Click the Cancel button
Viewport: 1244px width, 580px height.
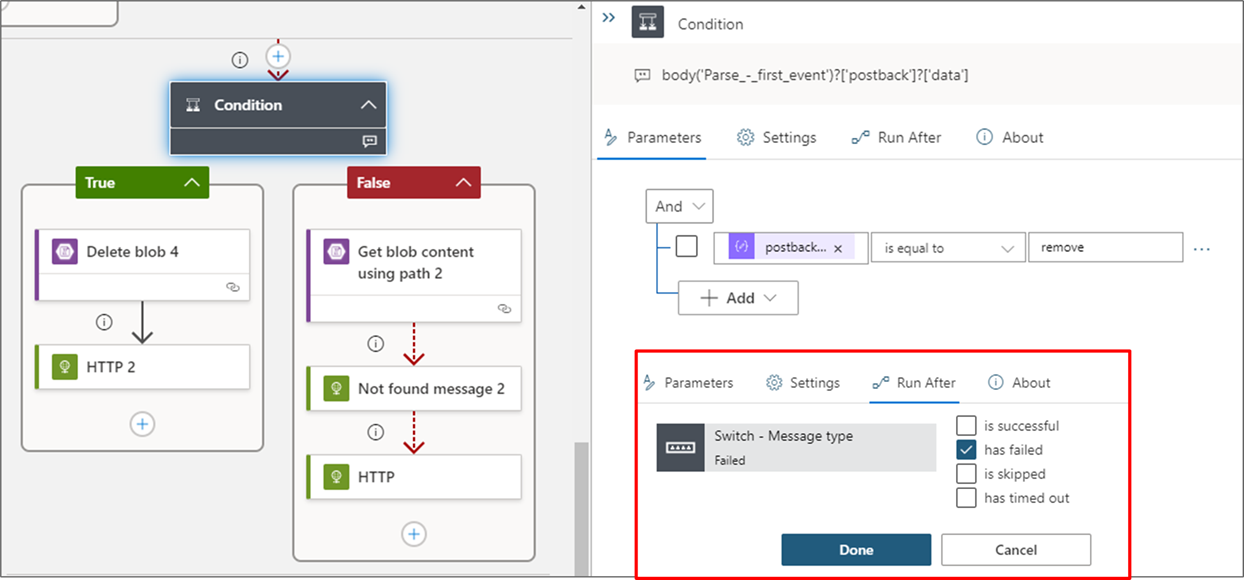pyautogui.click(x=1016, y=550)
